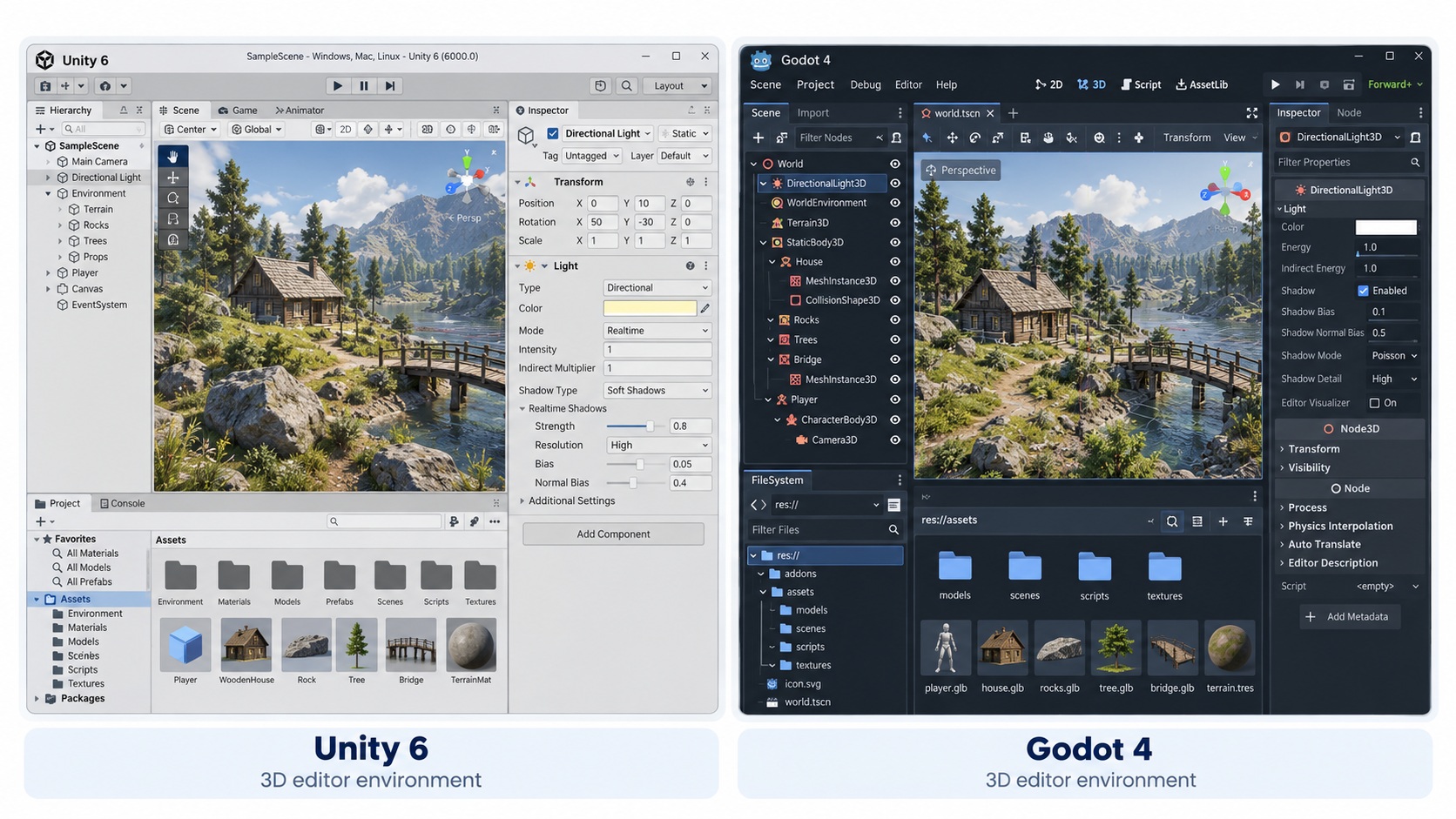The height and width of the screenshot is (819, 1456).
Task: Open the Debug menu in Godot
Action: (x=865, y=84)
